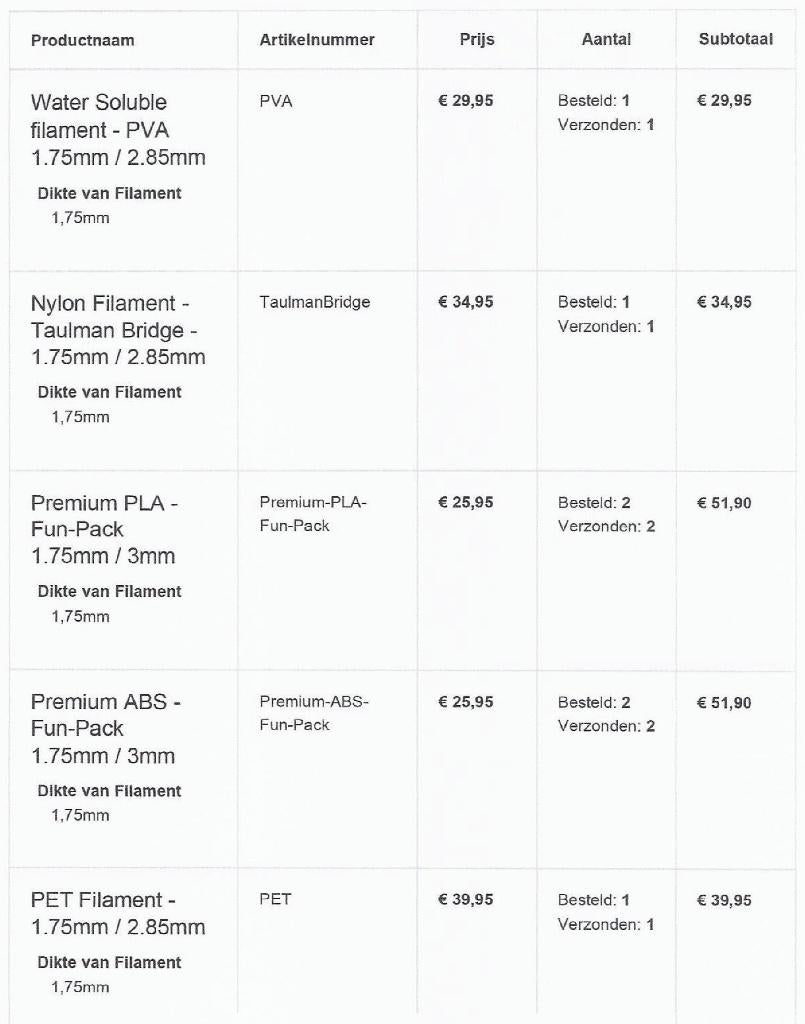
Task: Click the Artikelnummer column header
Action: [x=317, y=40]
